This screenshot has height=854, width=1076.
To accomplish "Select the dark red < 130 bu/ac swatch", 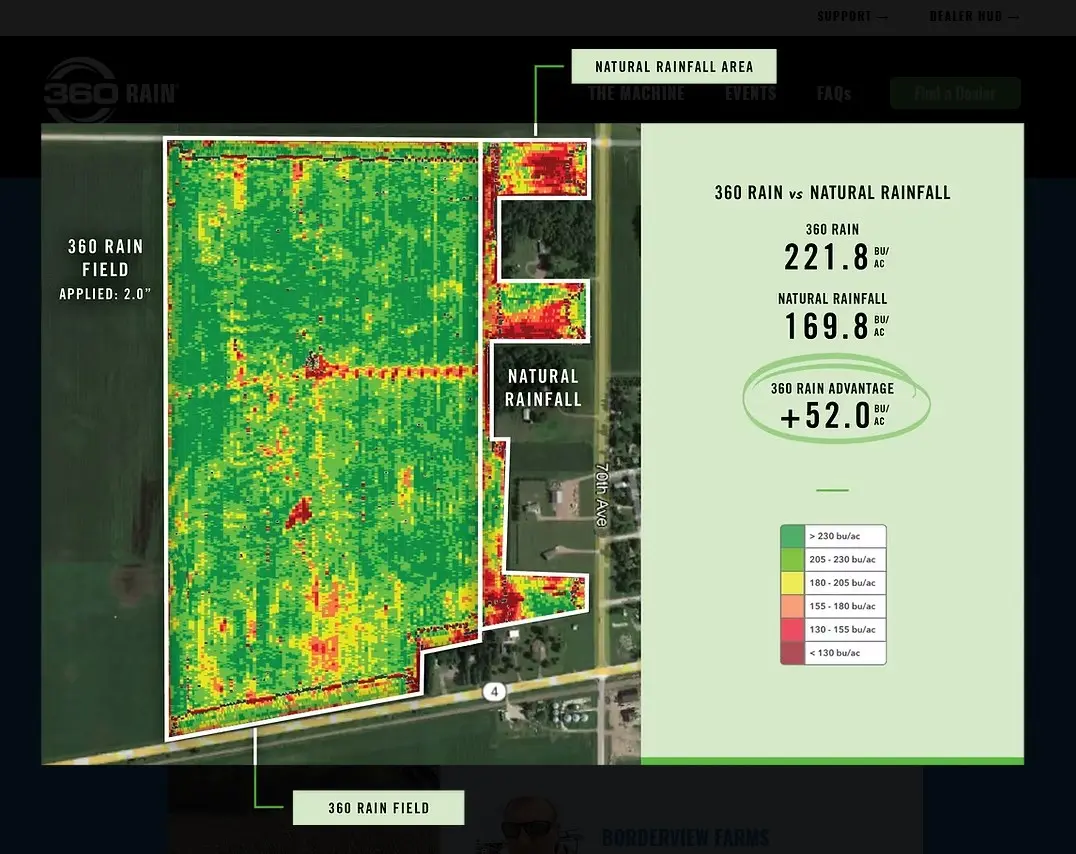I will 792,653.
